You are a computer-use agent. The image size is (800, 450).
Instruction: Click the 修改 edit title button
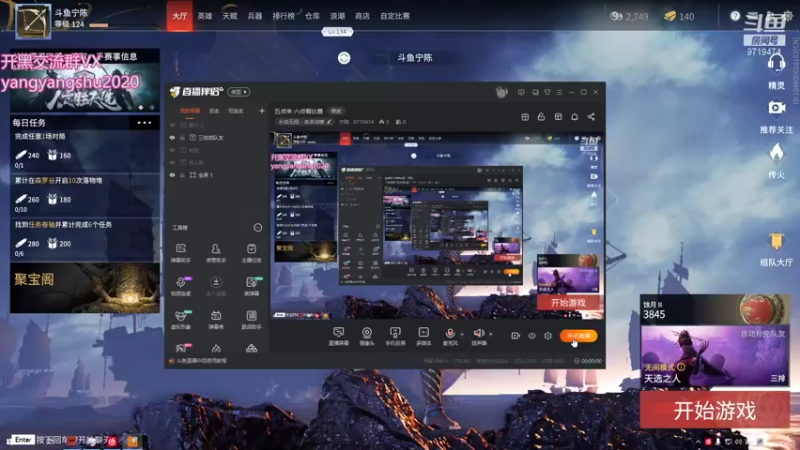336,111
